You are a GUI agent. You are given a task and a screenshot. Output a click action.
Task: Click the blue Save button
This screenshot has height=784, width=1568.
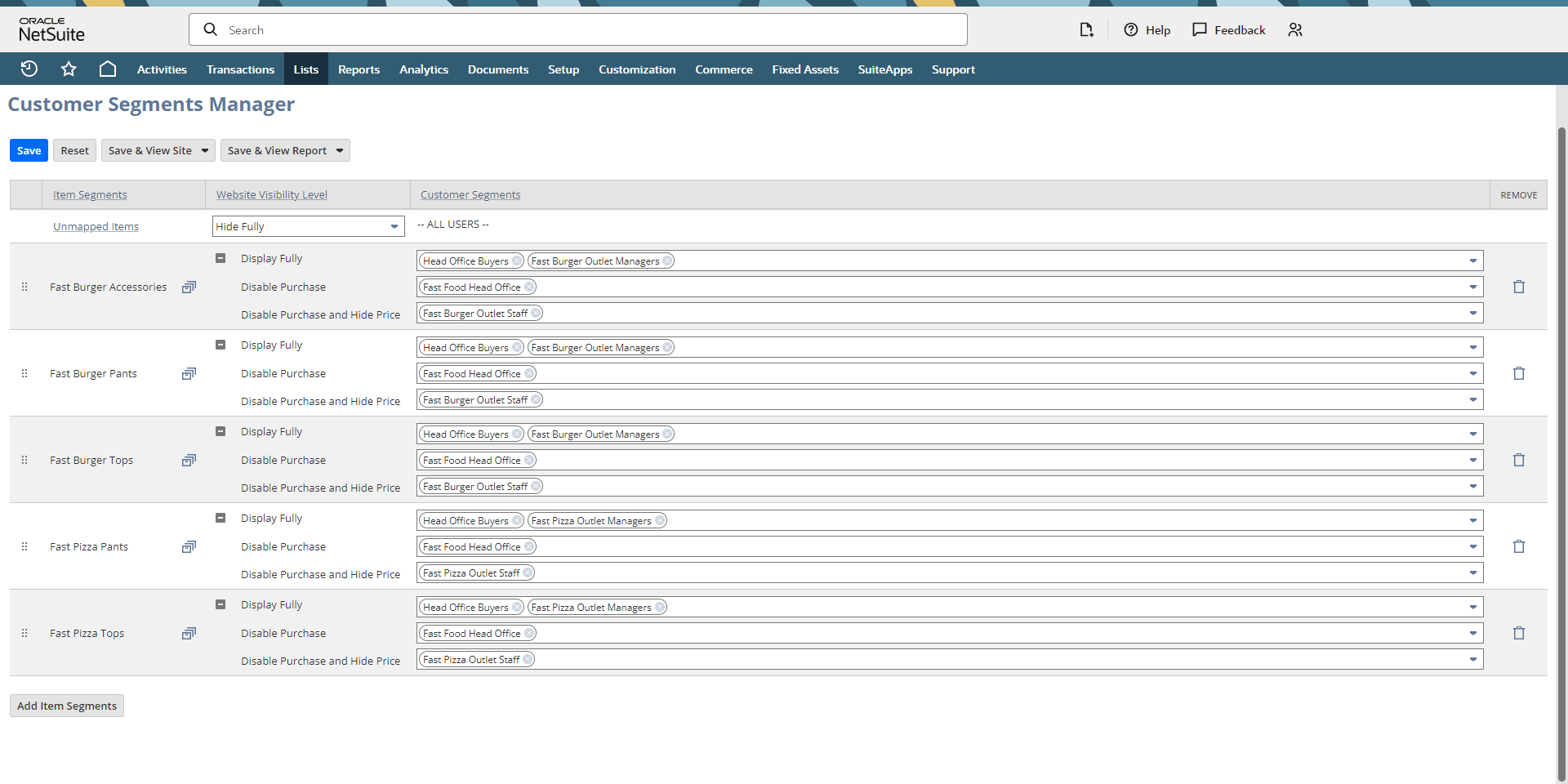pyautogui.click(x=29, y=150)
